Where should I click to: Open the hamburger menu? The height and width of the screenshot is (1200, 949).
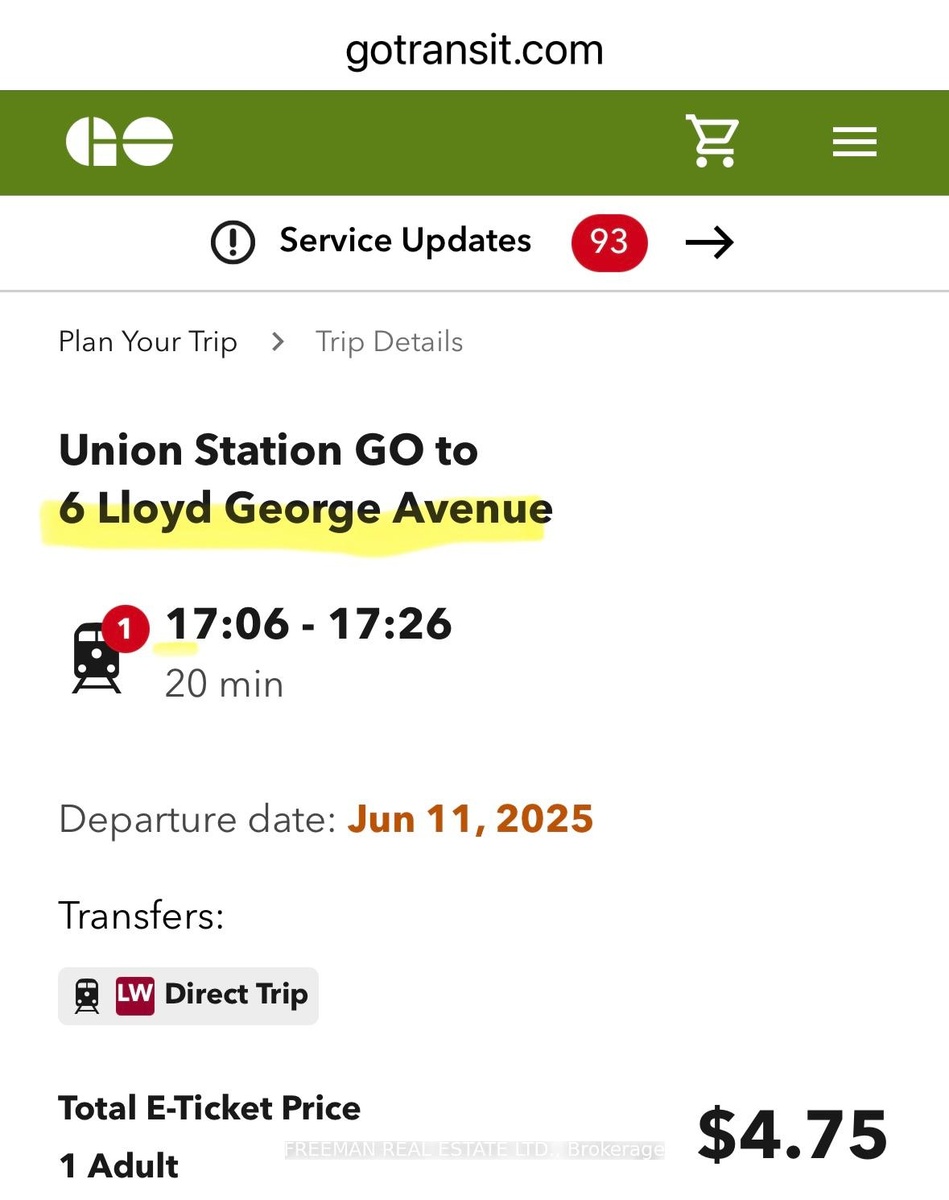[854, 142]
